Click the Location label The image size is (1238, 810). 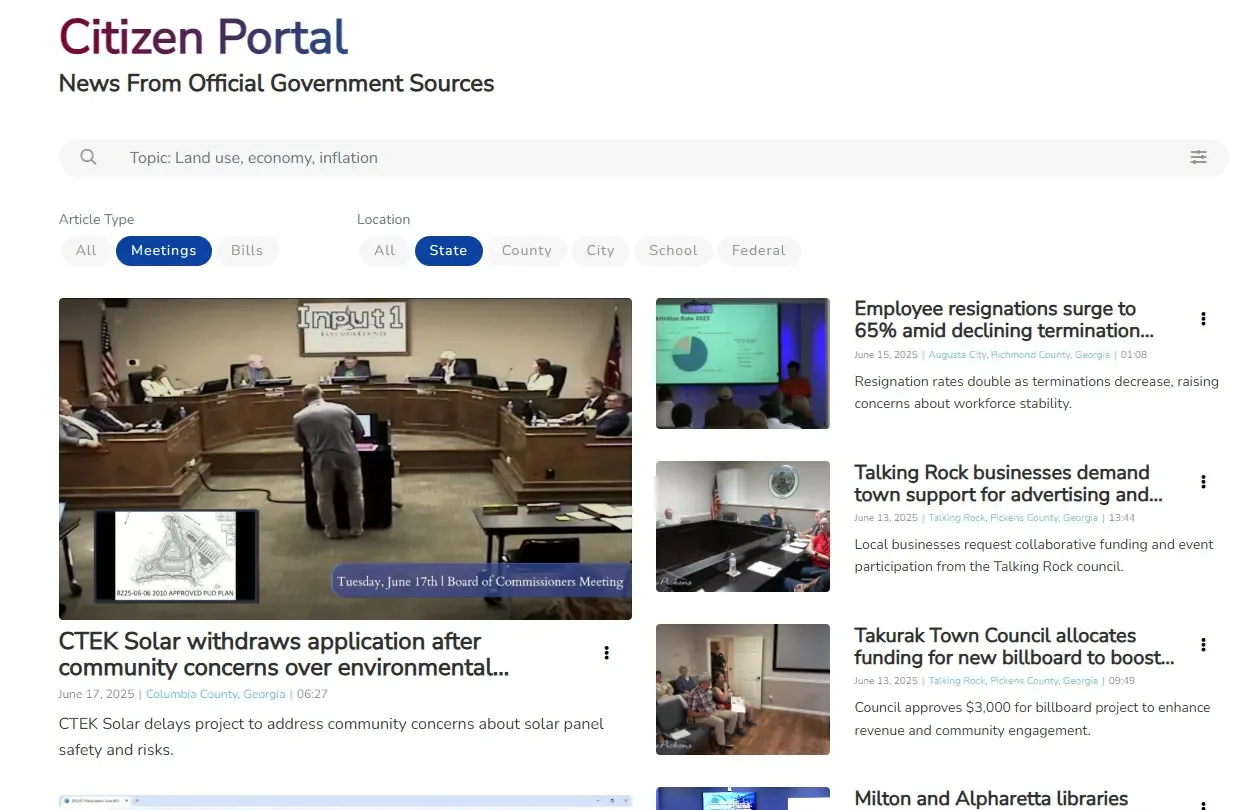(384, 220)
